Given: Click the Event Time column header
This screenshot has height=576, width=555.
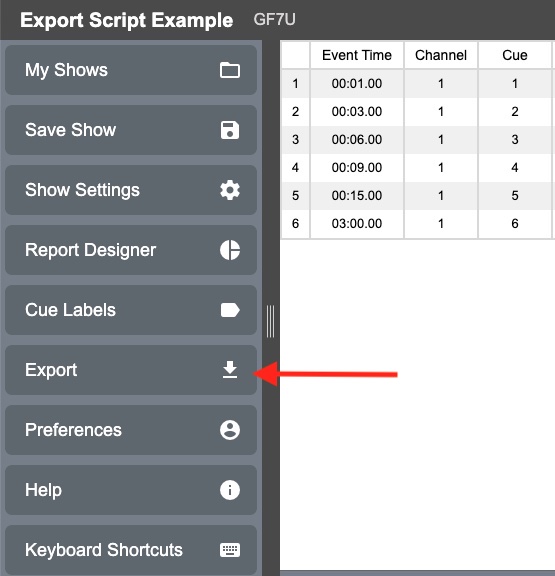Looking at the screenshot, I should 357,55.
